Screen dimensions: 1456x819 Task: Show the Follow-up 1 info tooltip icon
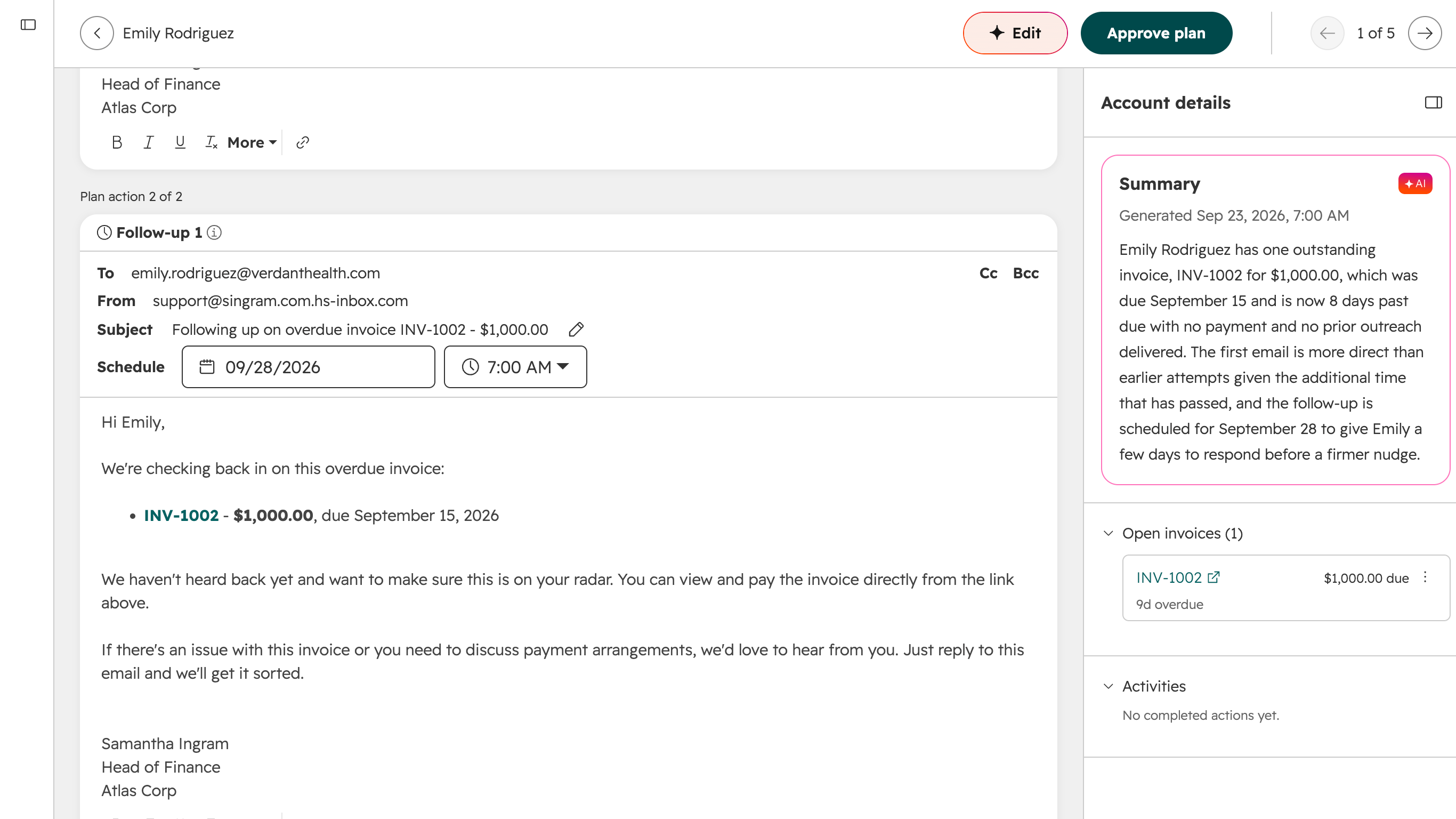(214, 232)
